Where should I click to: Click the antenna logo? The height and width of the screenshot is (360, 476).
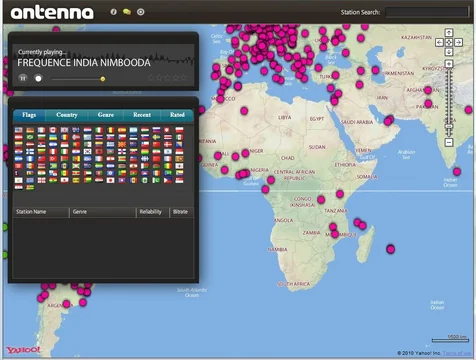(x=52, y=13)
